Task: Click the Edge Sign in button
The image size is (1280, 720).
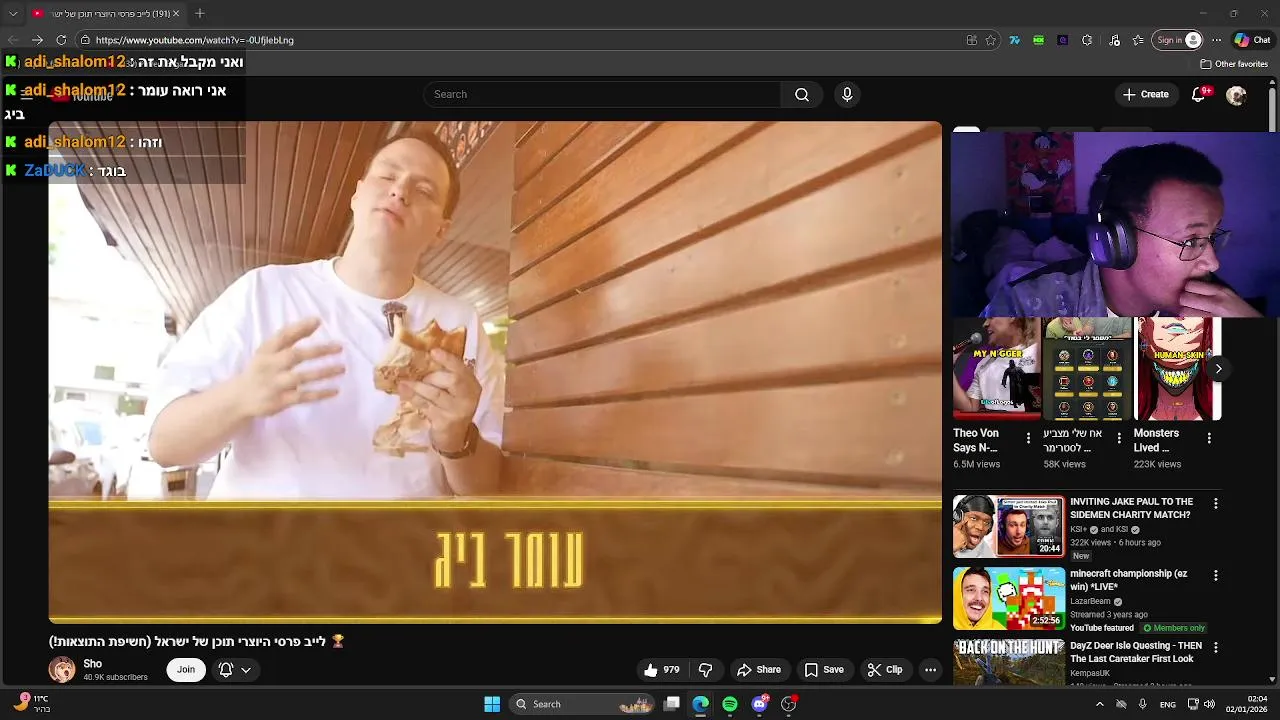Action: click(x=1178, y=40)
